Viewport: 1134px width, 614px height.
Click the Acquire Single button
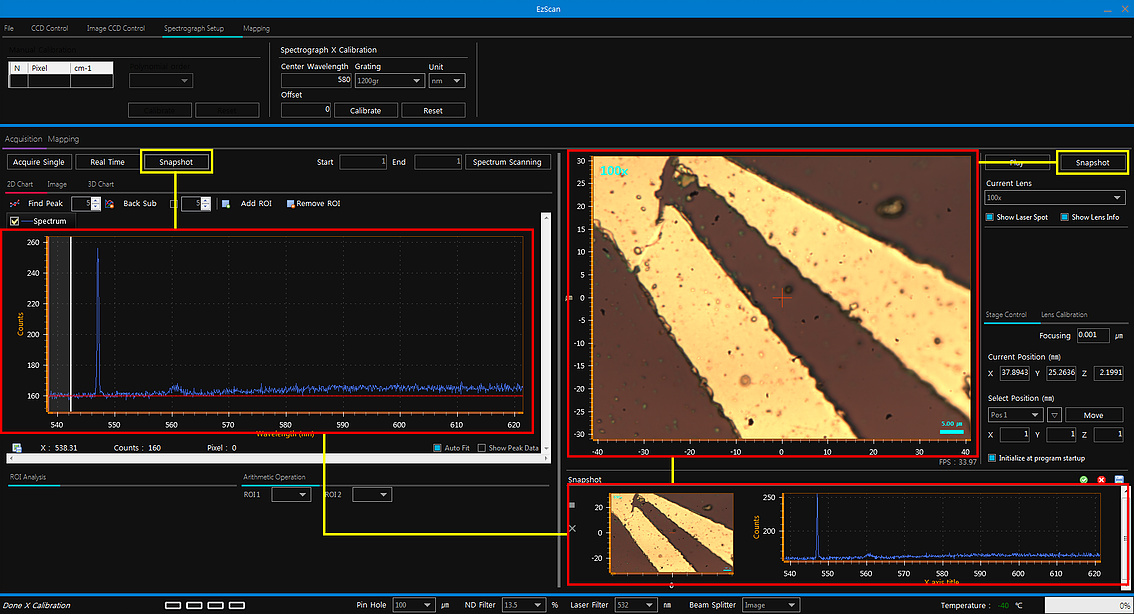pos(39,162)
